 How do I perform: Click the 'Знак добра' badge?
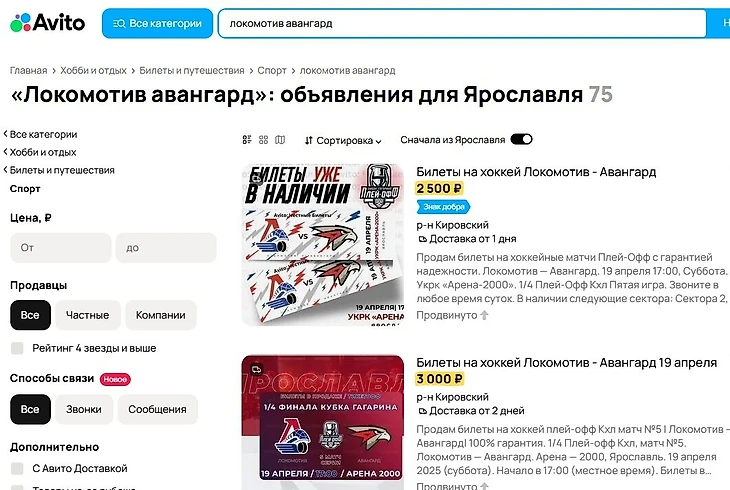tap(443, 207)
